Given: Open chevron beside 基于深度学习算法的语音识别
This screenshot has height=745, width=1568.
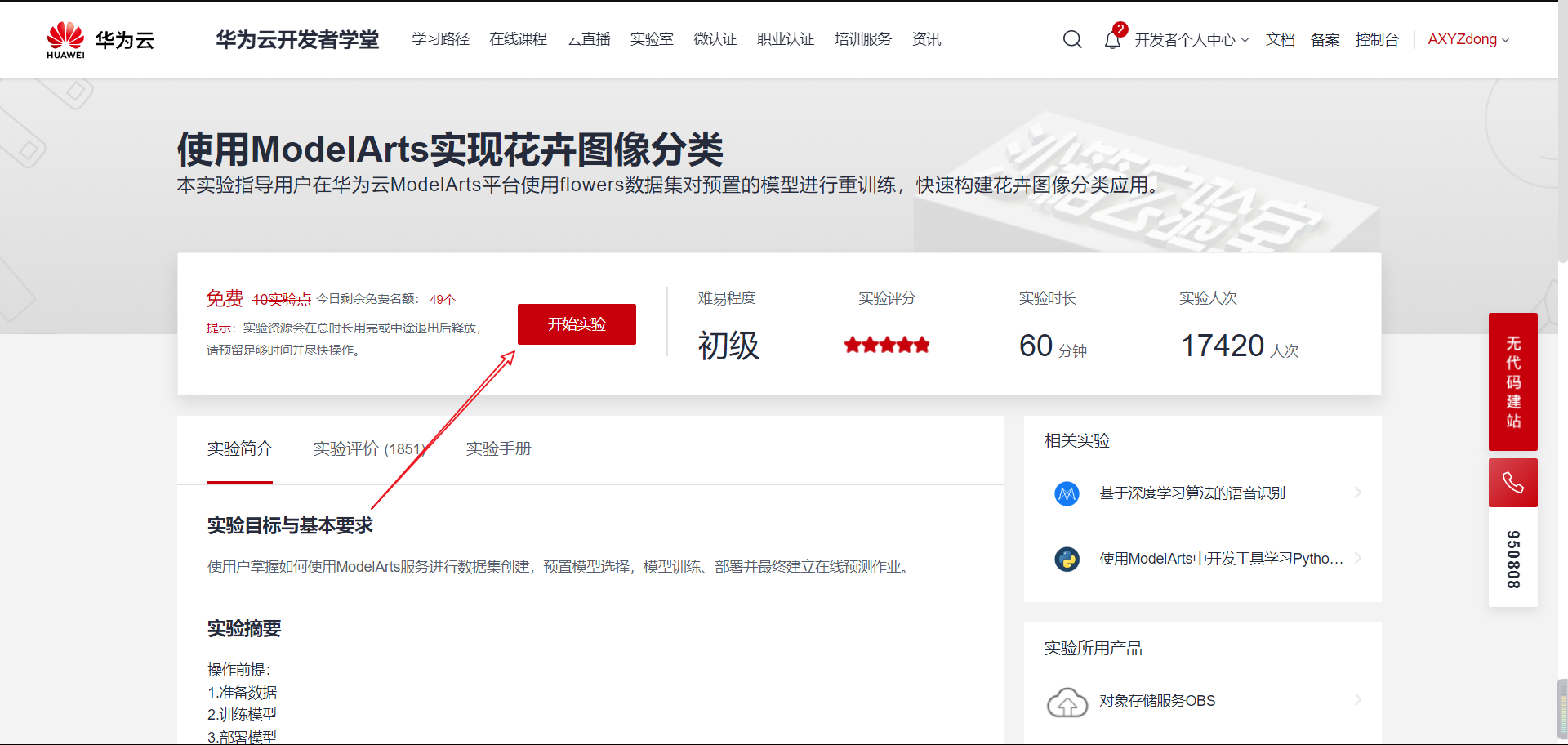Looking at the screenshot, I should (1357, 493).
